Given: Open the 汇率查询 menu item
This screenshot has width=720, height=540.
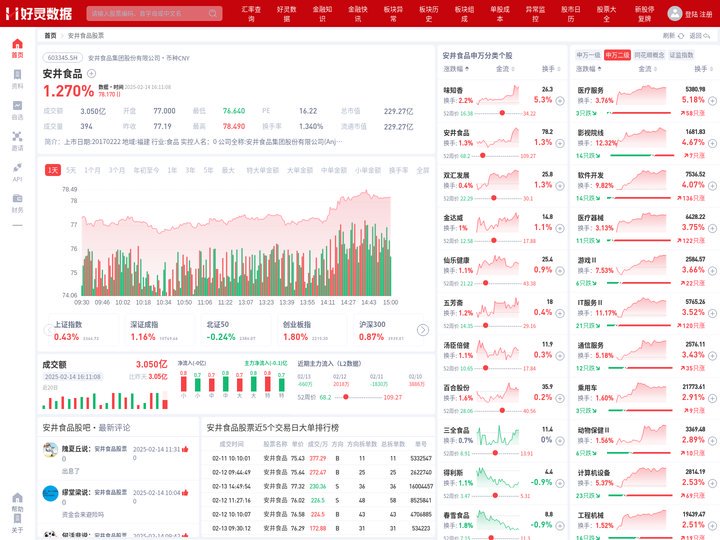Looking at the screenshot, I should click(251, 14).
